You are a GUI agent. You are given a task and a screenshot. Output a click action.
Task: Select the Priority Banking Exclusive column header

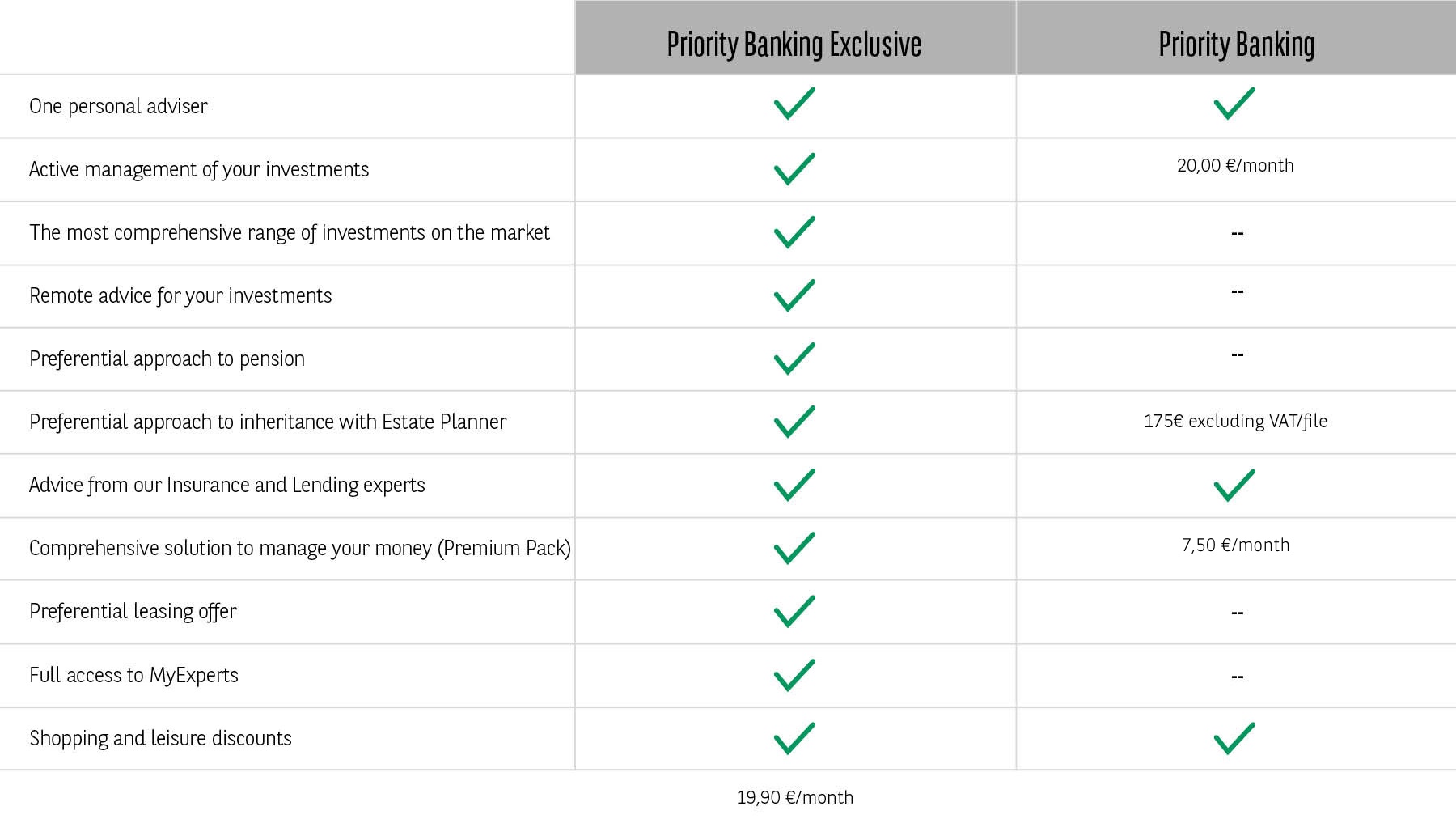(x=794, y=44)
